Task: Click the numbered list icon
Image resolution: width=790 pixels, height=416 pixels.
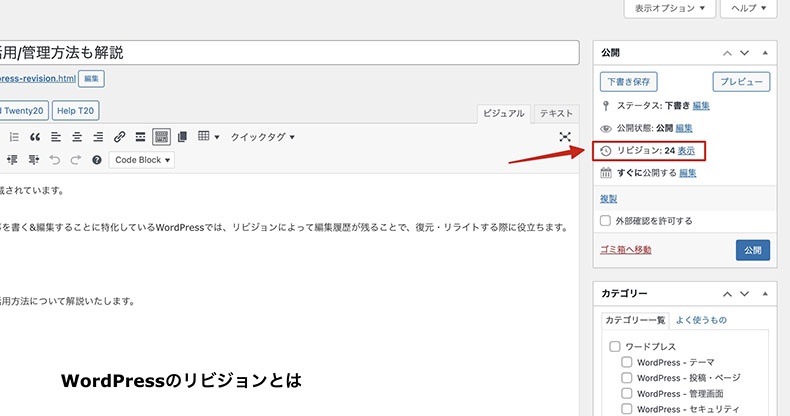Action: click(14, 137)
